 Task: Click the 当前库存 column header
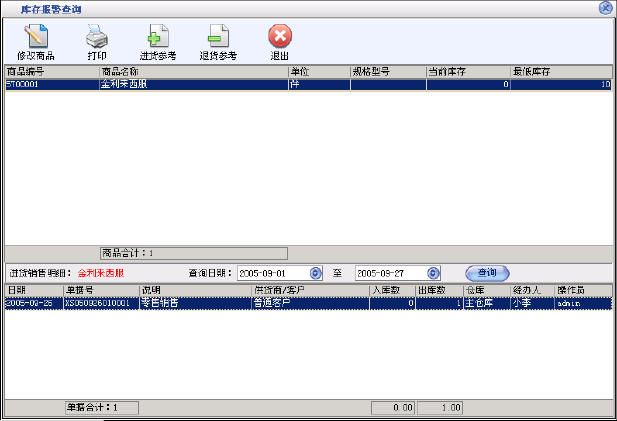(x=467, y=72)
